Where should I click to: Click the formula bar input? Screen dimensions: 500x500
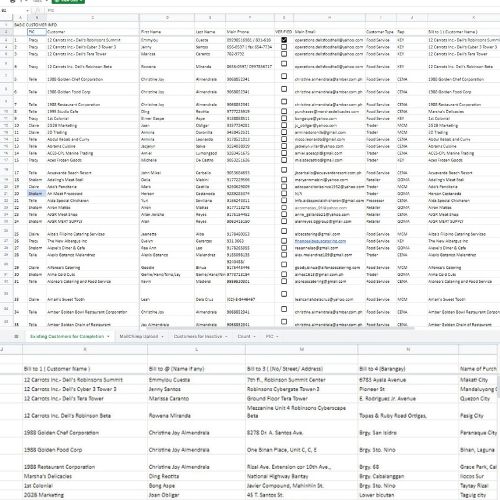tap(267, 11)
